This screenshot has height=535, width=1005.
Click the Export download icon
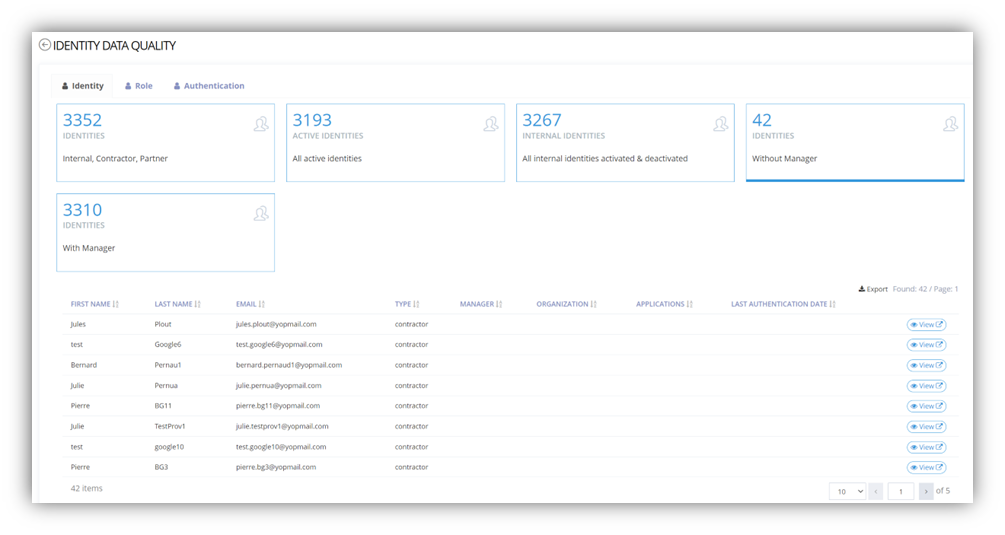click(862, 289)
